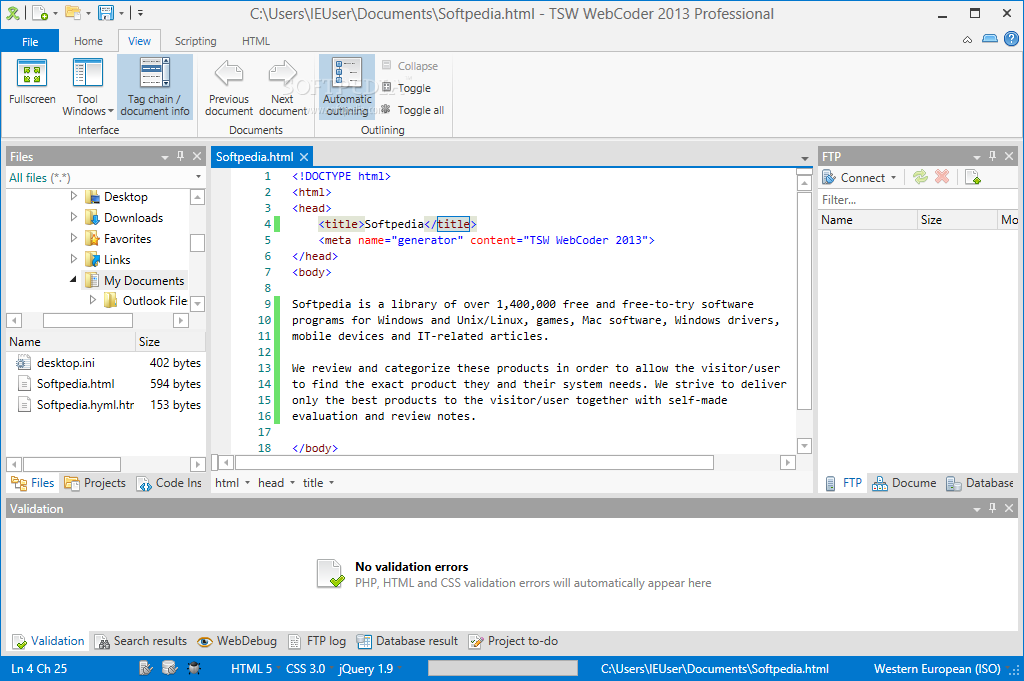Click the Toggle outlining command

[x=406, y=88]
